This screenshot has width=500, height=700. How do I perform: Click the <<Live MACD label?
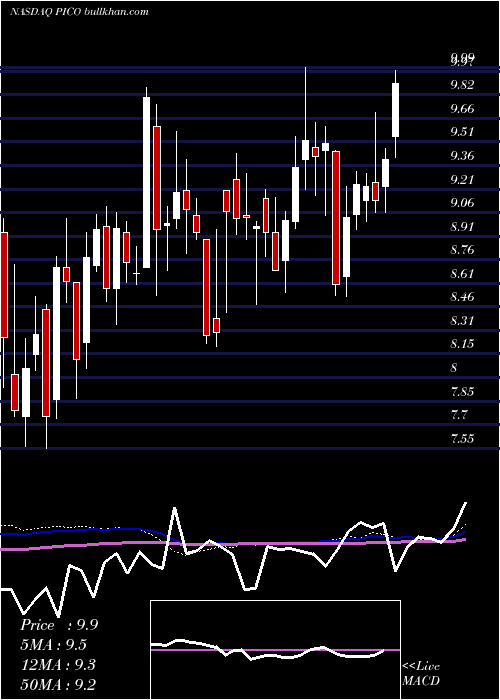(x=421, y=673)
